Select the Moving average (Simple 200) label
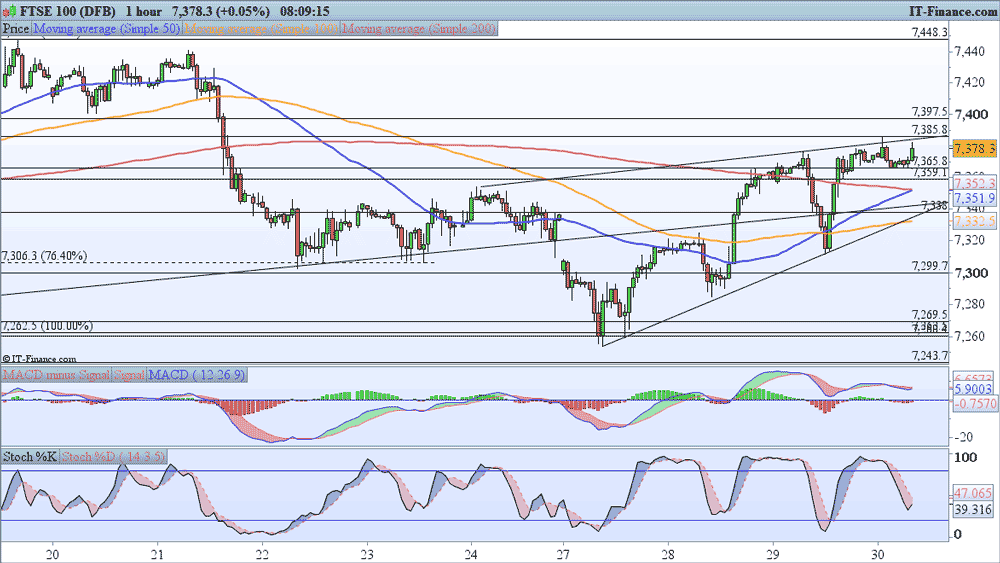 [418, 29]
